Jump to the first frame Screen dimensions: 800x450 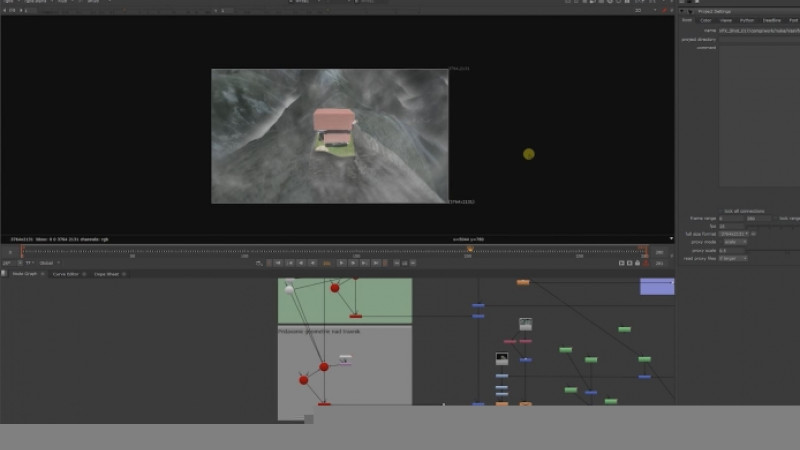click(278, 263)
